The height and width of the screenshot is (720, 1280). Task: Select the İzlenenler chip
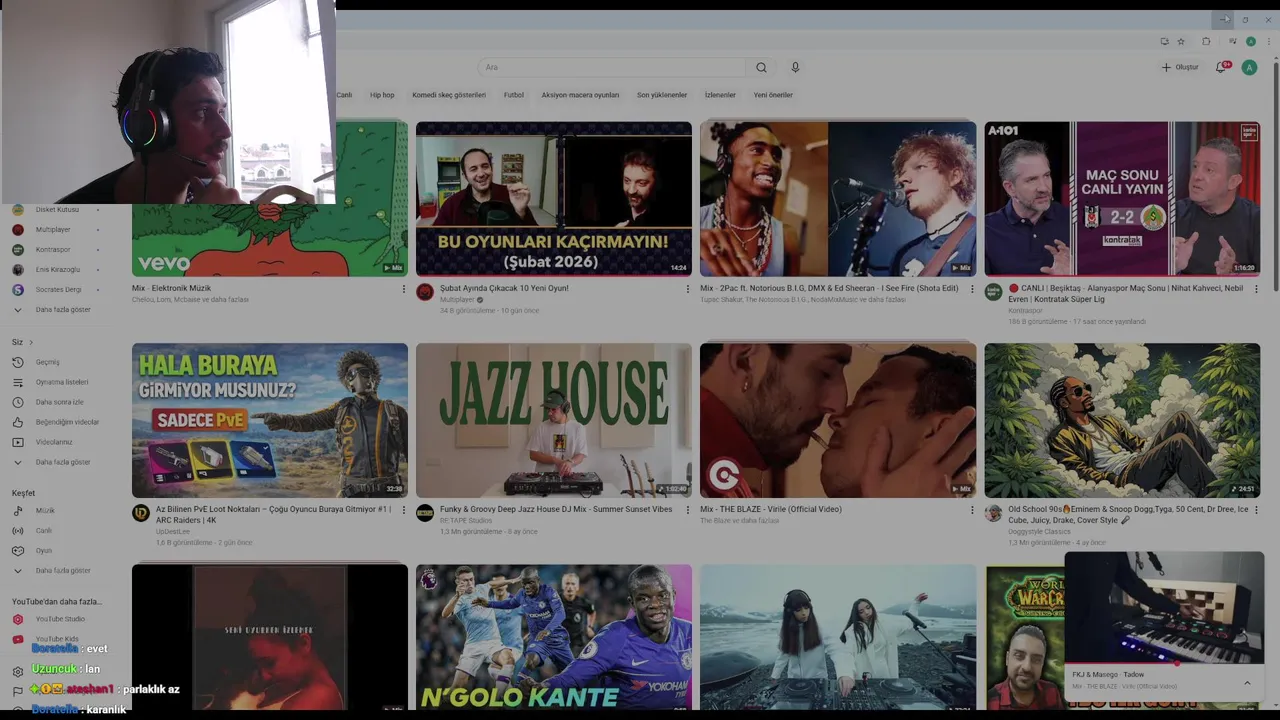[x=720, y=95]
